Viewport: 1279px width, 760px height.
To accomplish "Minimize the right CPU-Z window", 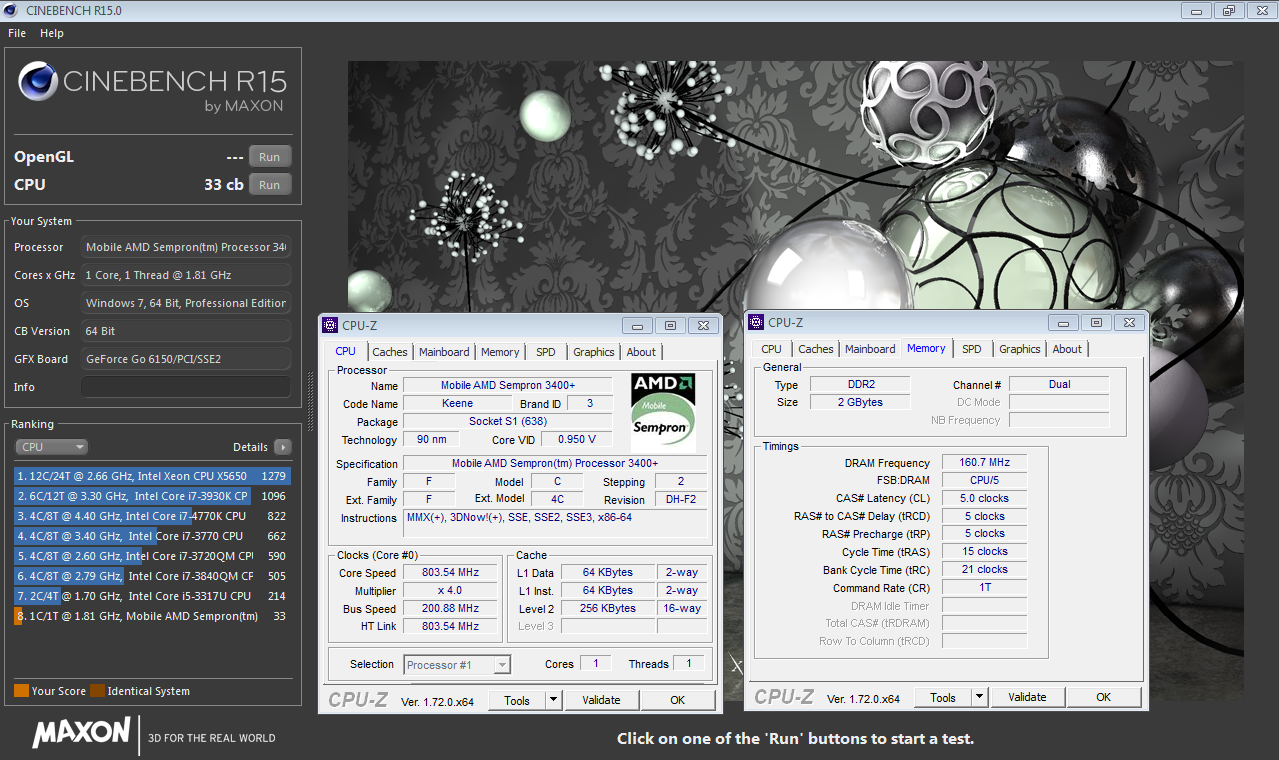I will [1063, 322].
